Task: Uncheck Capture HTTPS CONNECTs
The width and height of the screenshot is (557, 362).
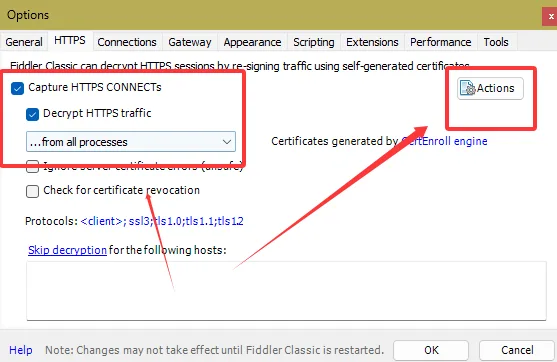Action: pyautogui.click(x=17, y=88)
